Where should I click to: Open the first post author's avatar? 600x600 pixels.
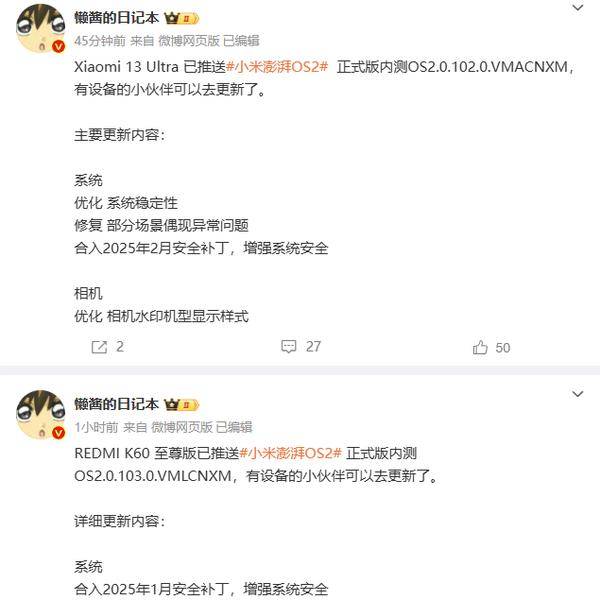click(x=41, y=28)
